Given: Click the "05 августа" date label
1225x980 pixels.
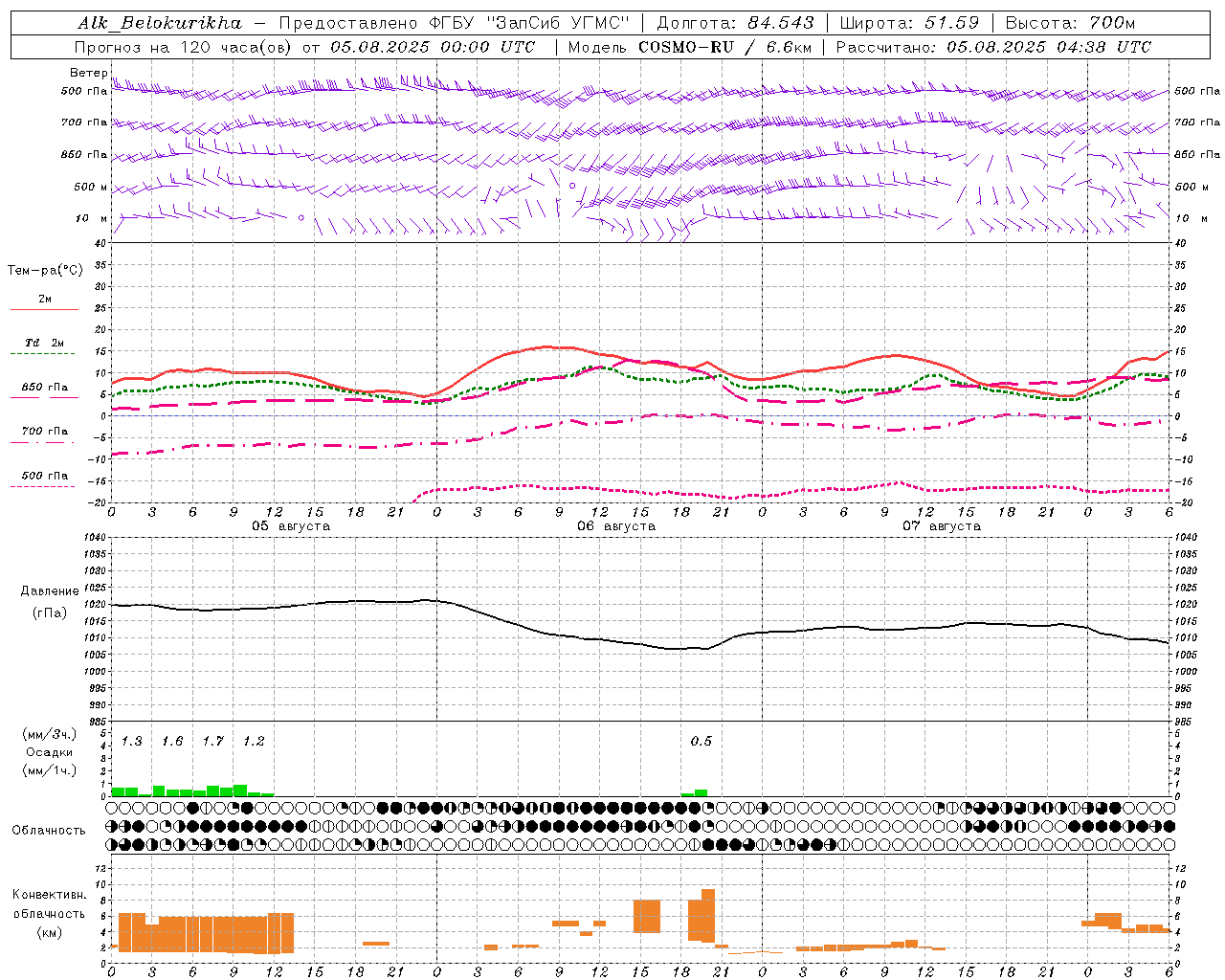Looking at the screenshot, I should click(291, 526).
